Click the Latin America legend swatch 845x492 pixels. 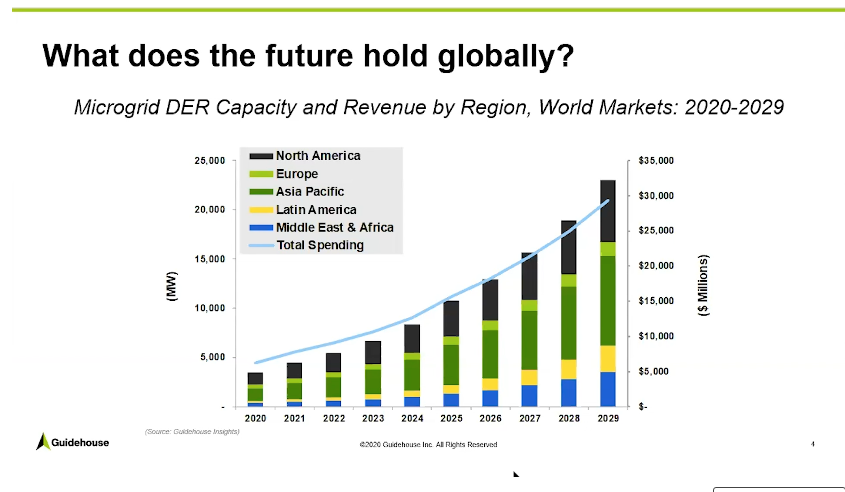[x=261, y=210]
